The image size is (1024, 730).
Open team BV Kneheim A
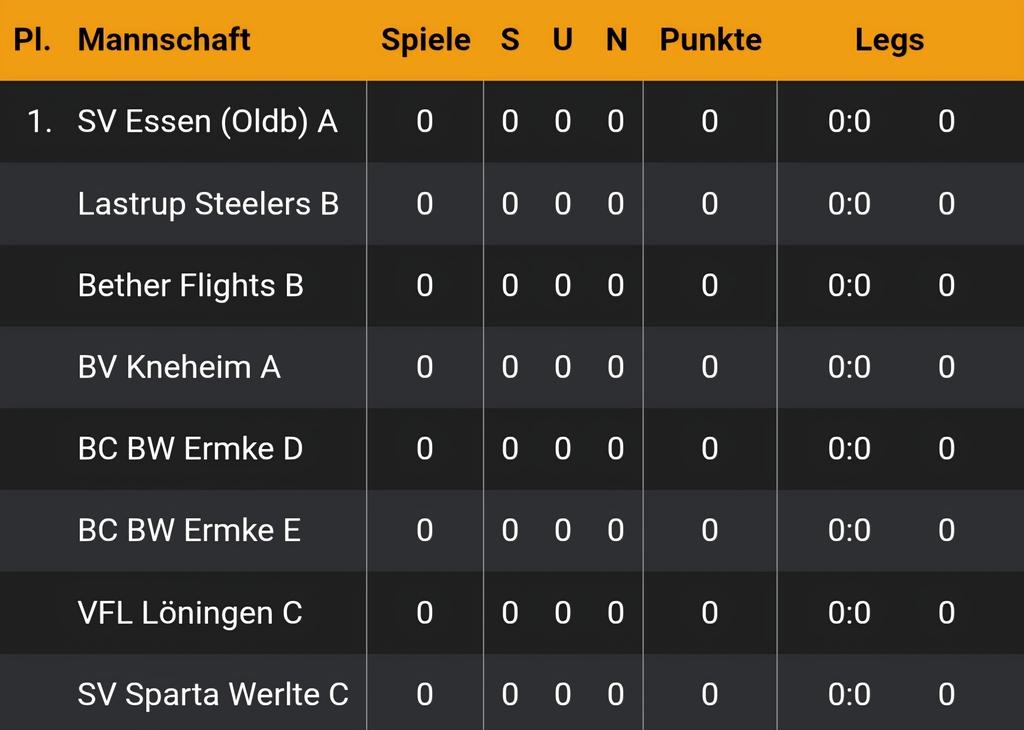coord(179,367)
